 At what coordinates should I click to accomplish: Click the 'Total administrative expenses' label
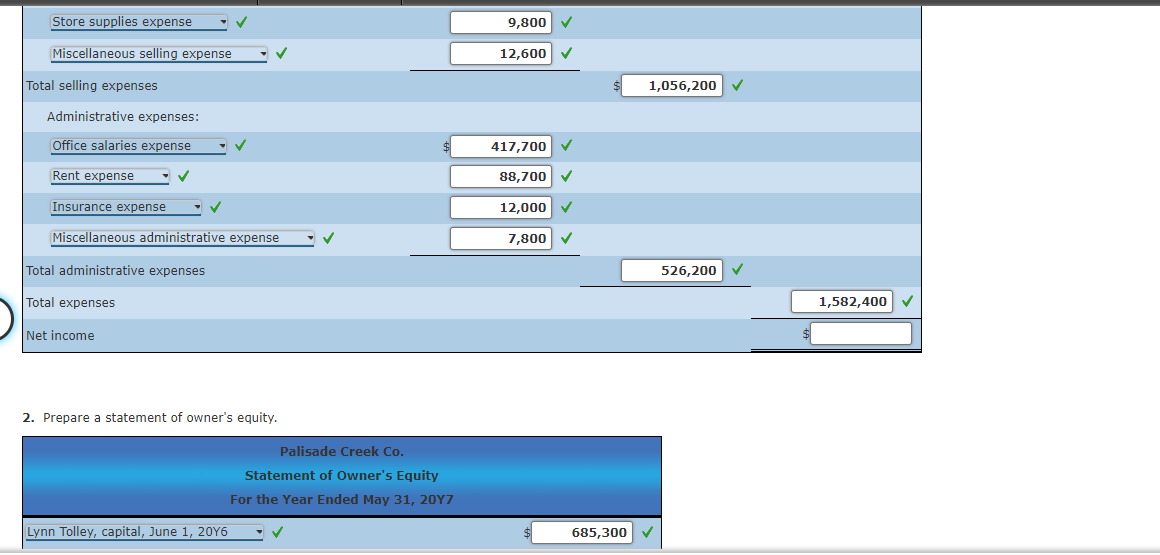point(115,271)
